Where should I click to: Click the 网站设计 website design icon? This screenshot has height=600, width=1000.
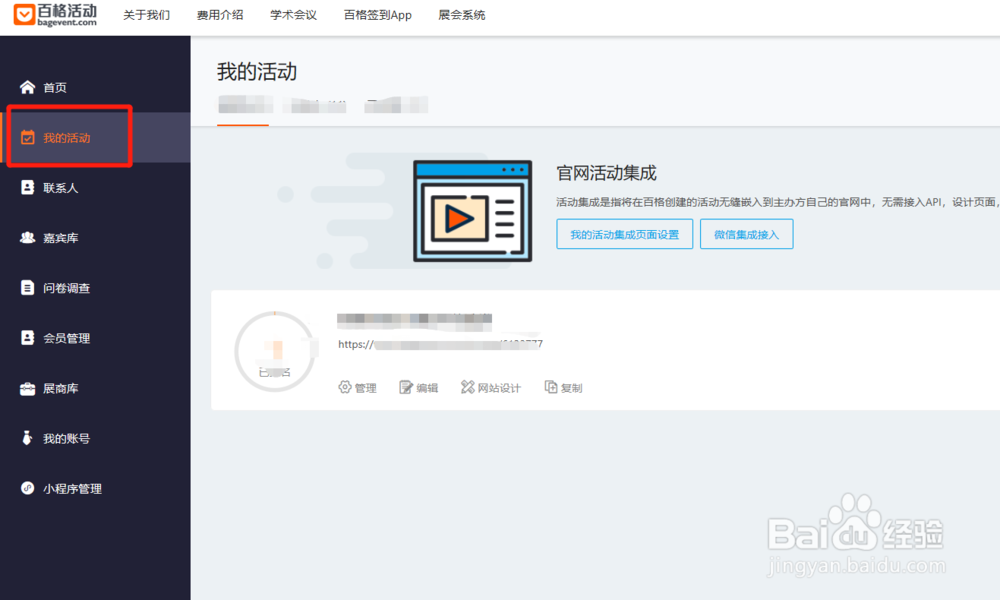(466, 387)
